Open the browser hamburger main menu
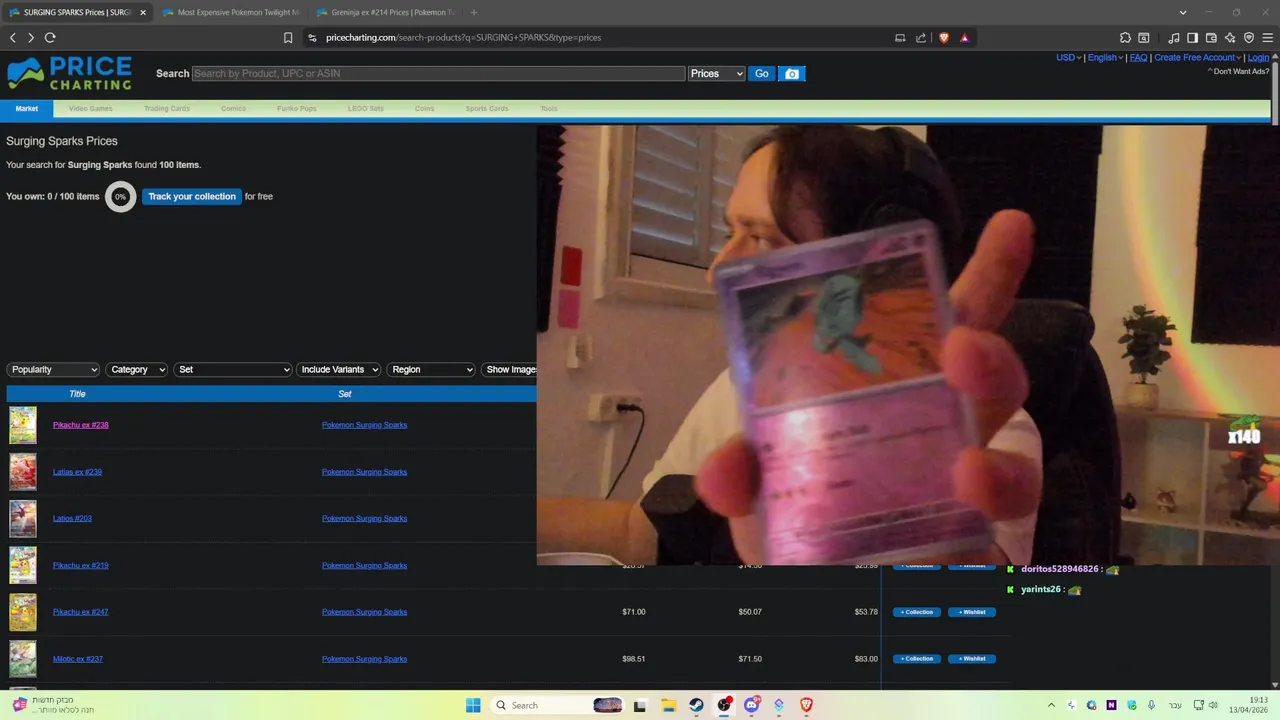1280x720 pixels. coord(1267,37)
